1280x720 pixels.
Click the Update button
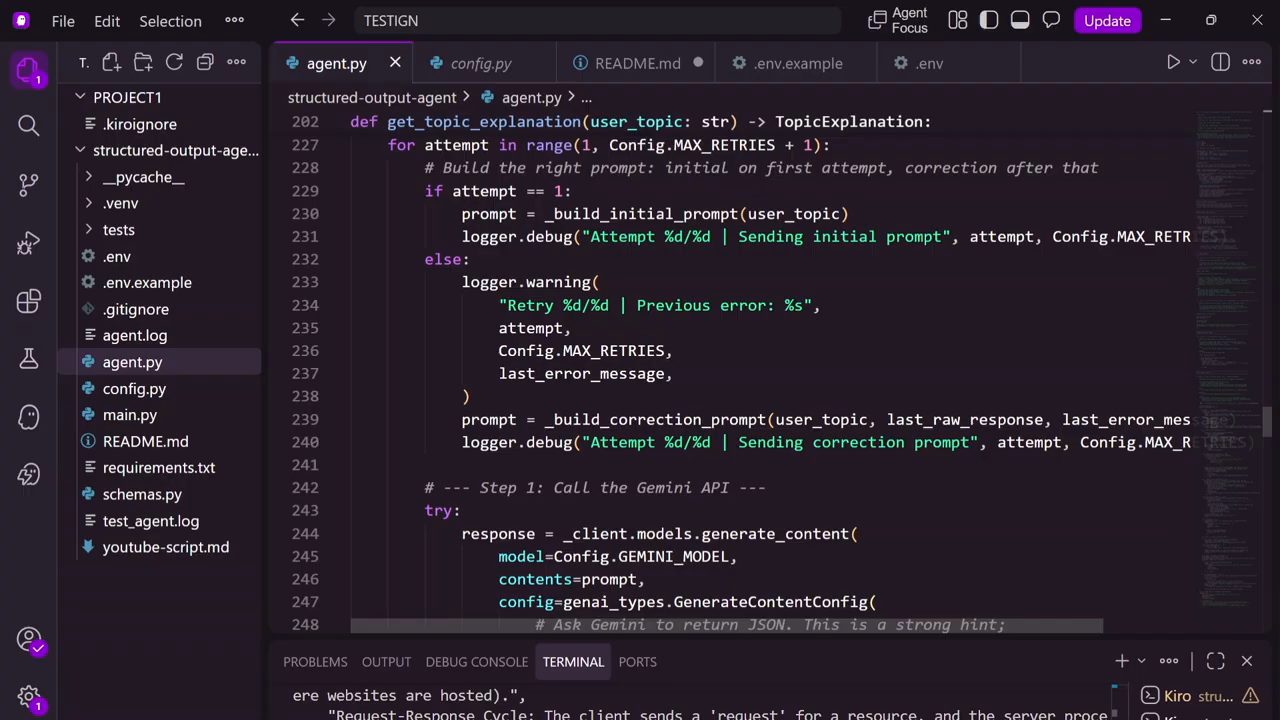(x=1107, y=20)
